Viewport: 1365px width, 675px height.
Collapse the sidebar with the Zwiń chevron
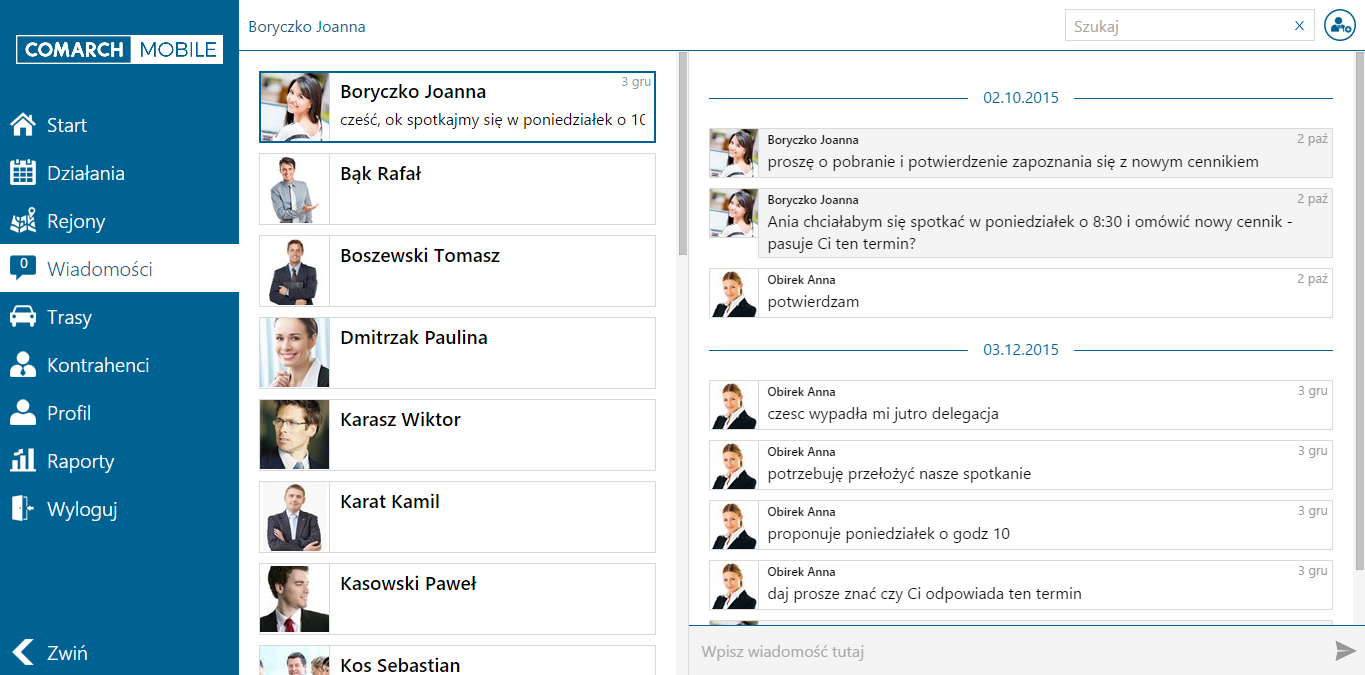click(x=22, y=653)
